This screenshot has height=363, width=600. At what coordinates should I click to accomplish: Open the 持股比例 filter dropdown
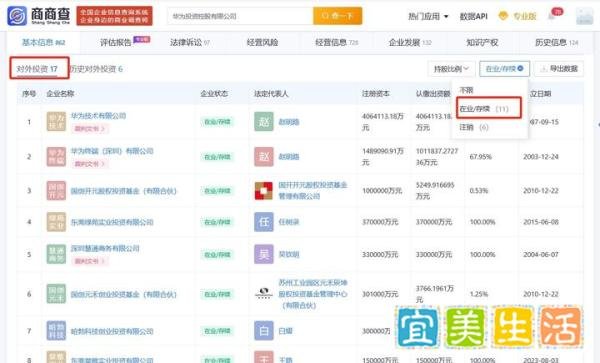(x=451, y=69)
